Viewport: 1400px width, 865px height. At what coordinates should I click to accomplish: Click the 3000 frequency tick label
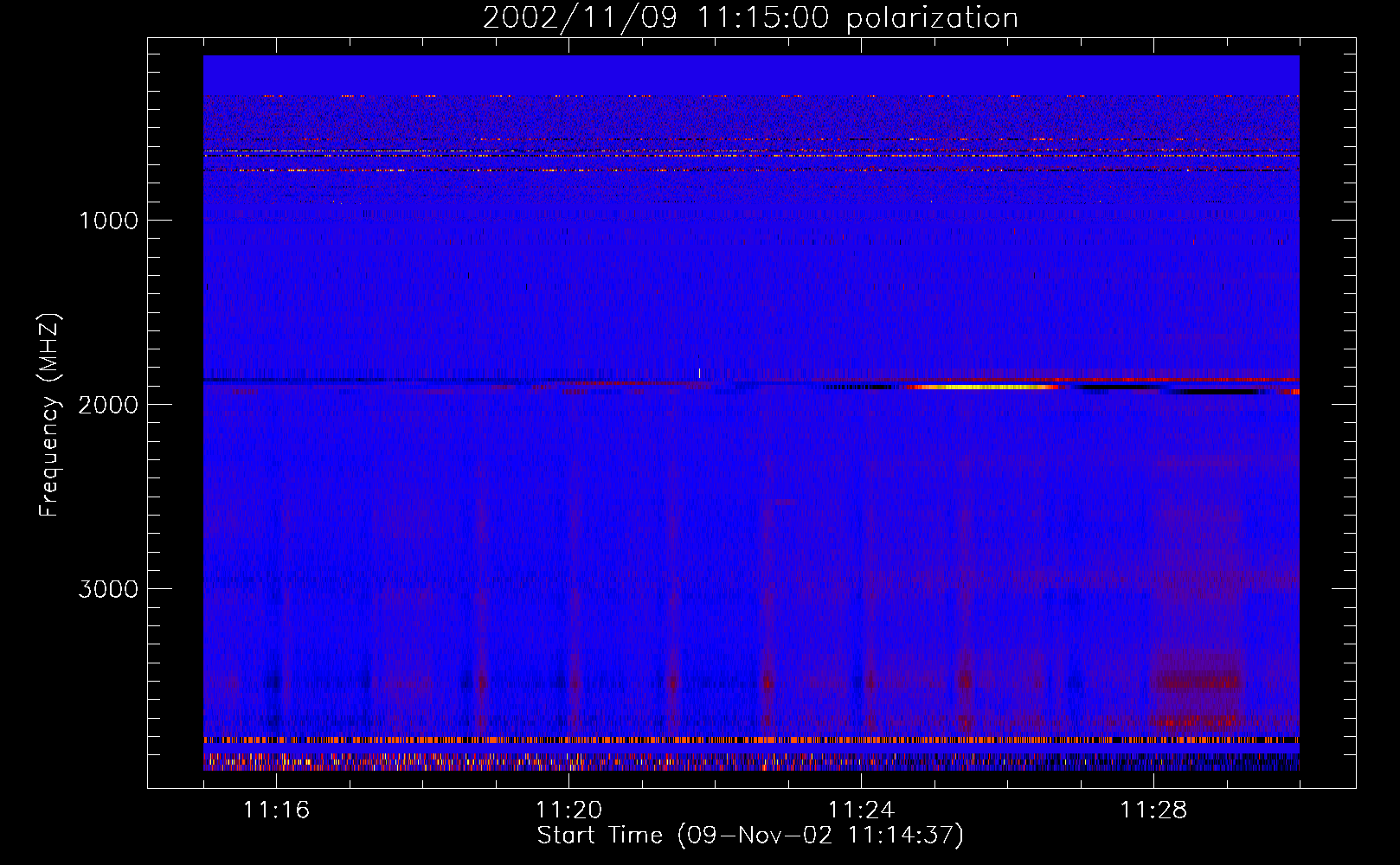point(108,589)
